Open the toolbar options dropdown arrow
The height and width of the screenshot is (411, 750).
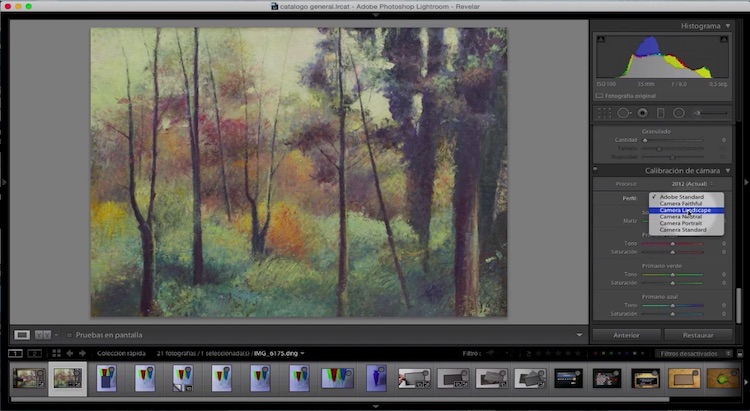coord(579,335)
